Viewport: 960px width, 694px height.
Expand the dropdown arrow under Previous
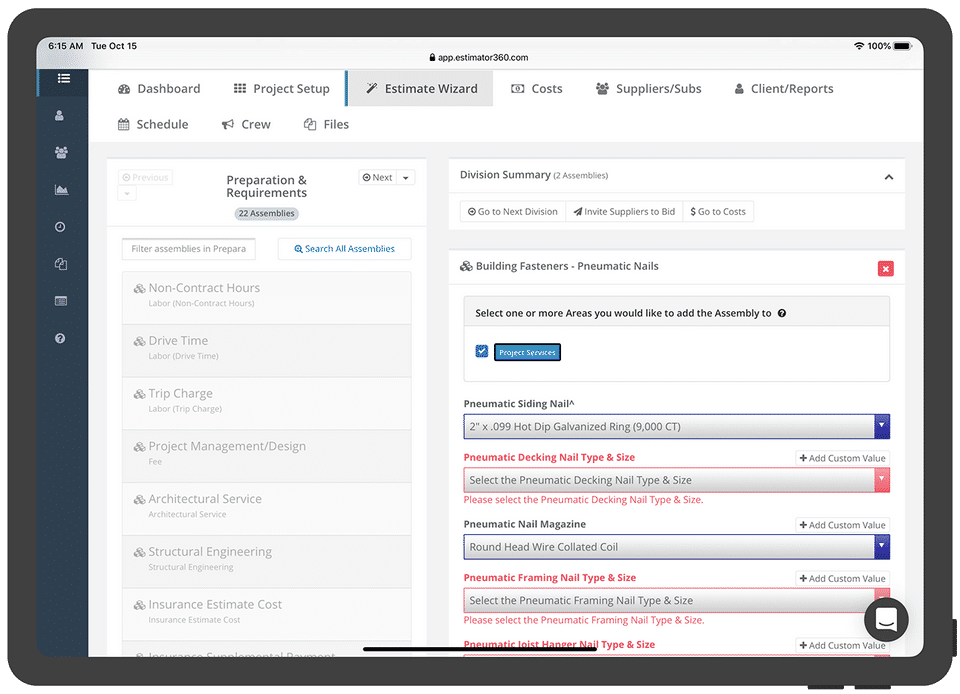[127, 193]
